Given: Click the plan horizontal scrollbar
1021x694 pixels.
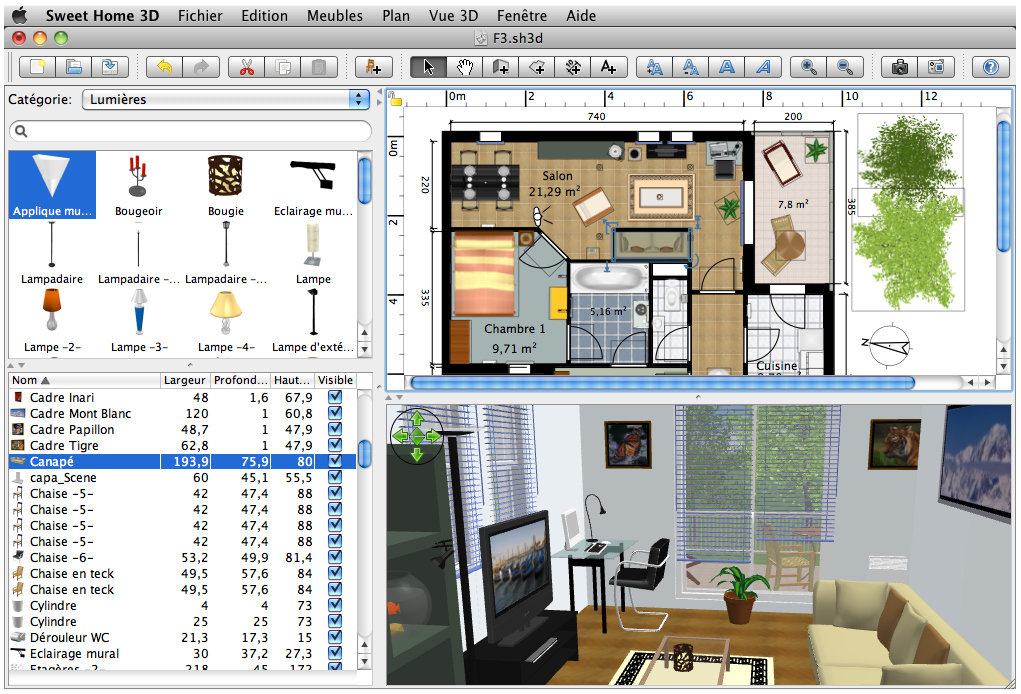Looking at the screenshot, I should click(x=662, y=382).
